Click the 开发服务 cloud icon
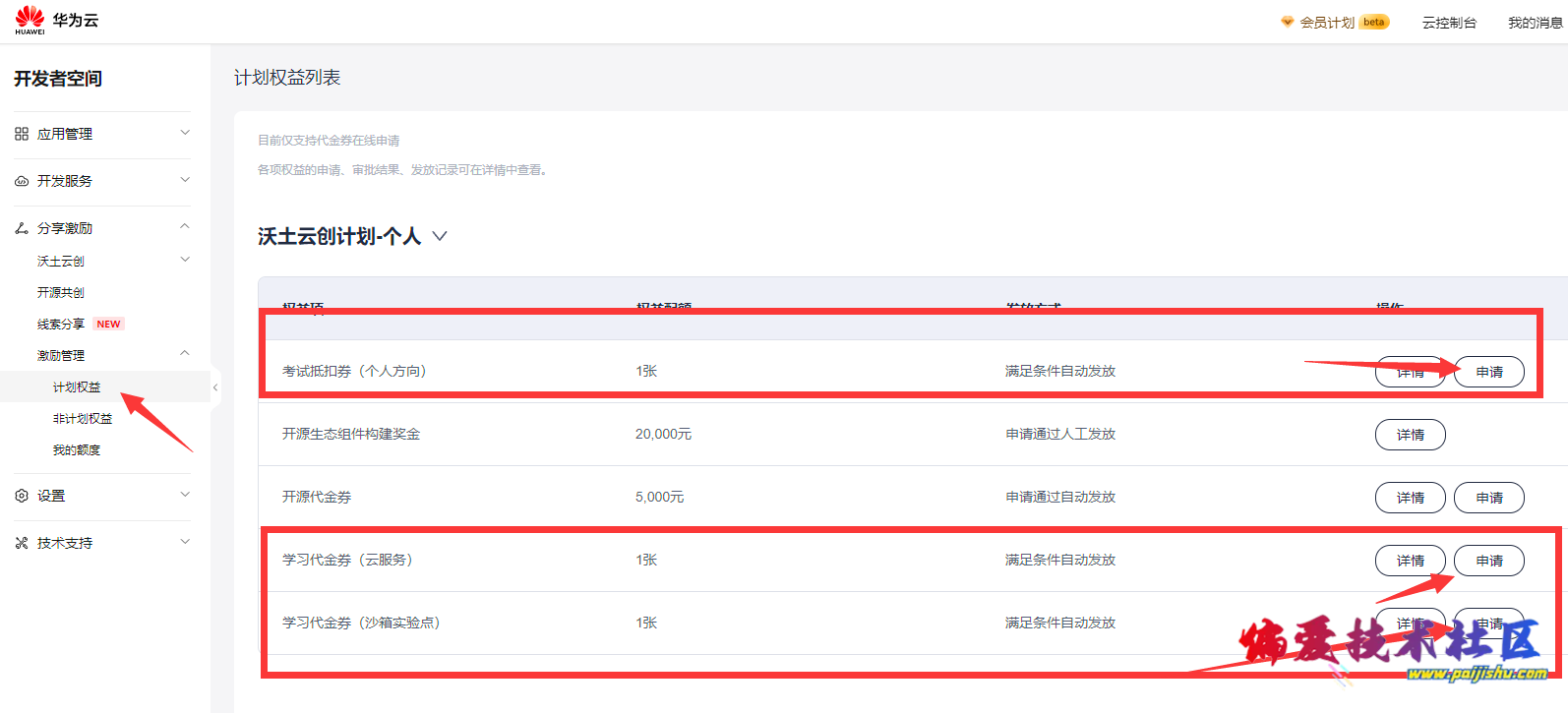The height and width of the screenshot is (713, 1568). (22, 181)
